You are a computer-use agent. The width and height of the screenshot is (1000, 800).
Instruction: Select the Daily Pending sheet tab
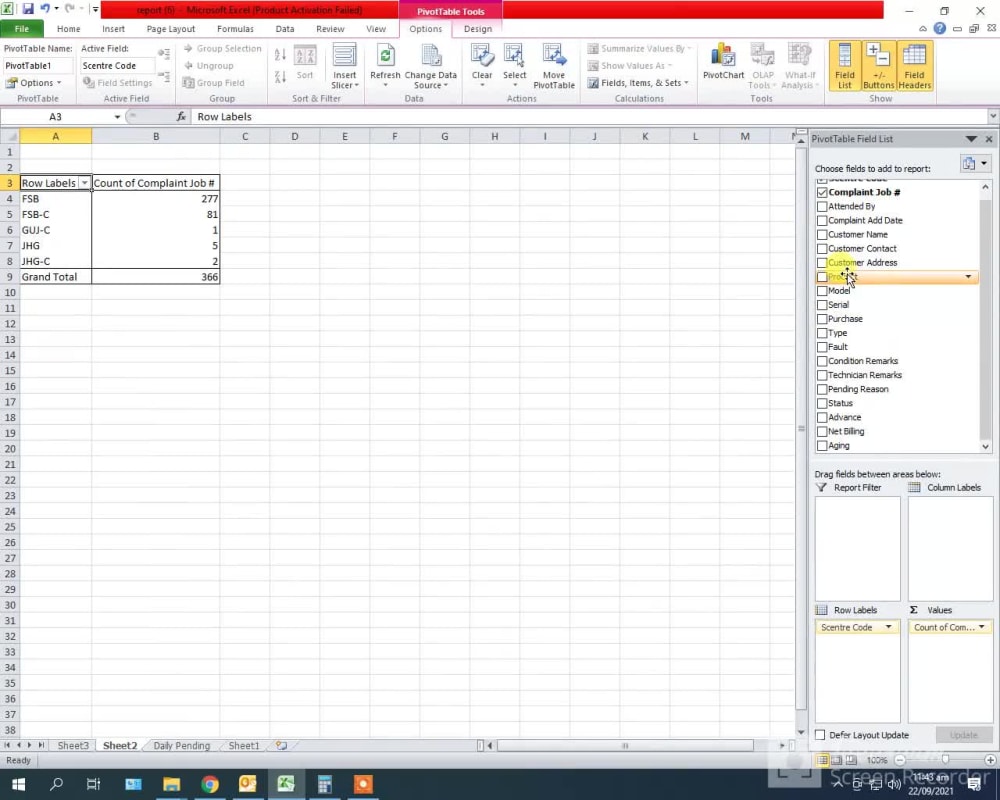pyautogui.click(x=181, y=745)
